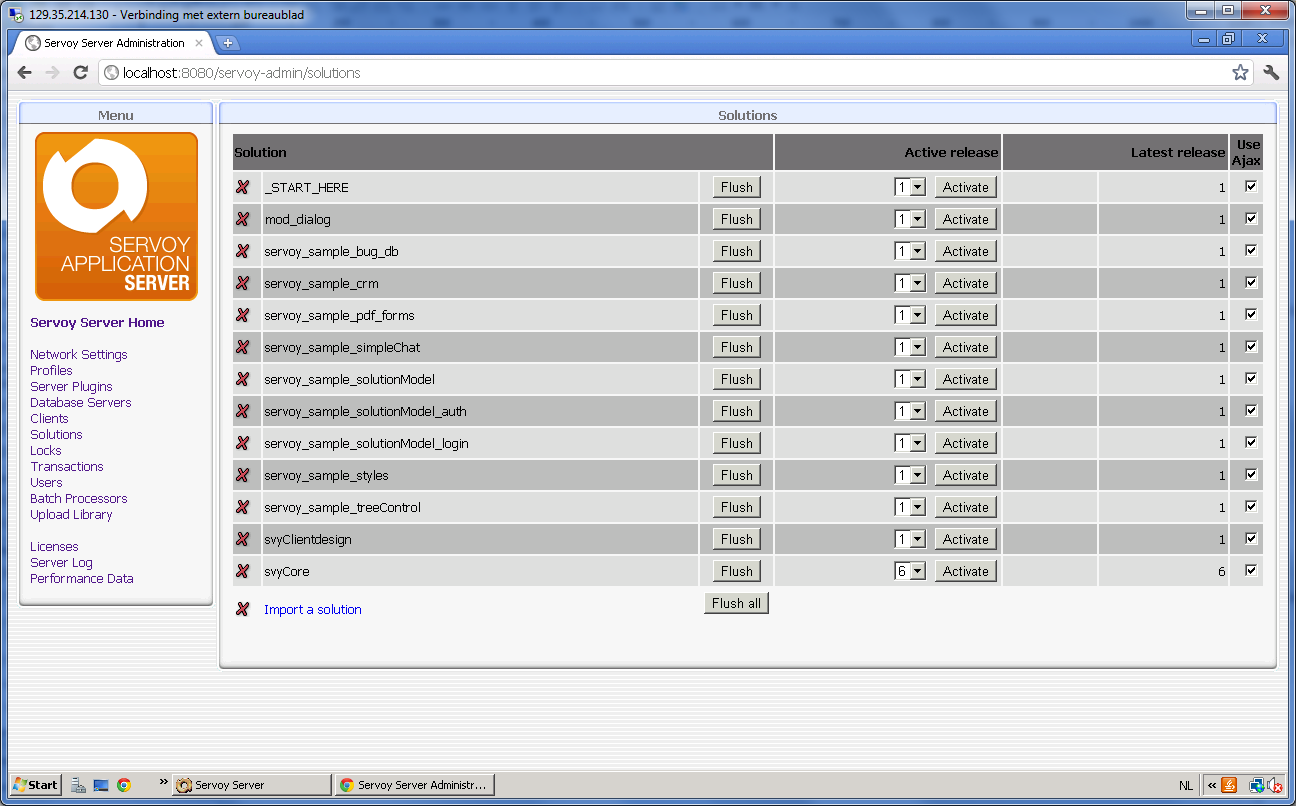Screen dimensions: 1296x806
Task: Open svyCore release dropdown showing 6
Action: [x=911, y=571]
